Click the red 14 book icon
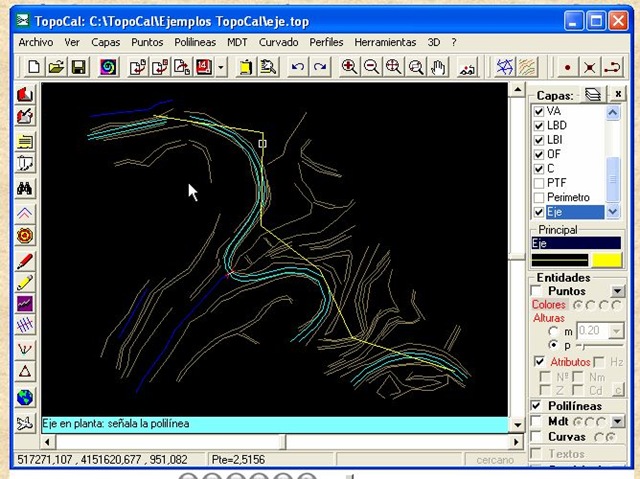The width and height of the screenshot is (640, 479). coord(204,67)
